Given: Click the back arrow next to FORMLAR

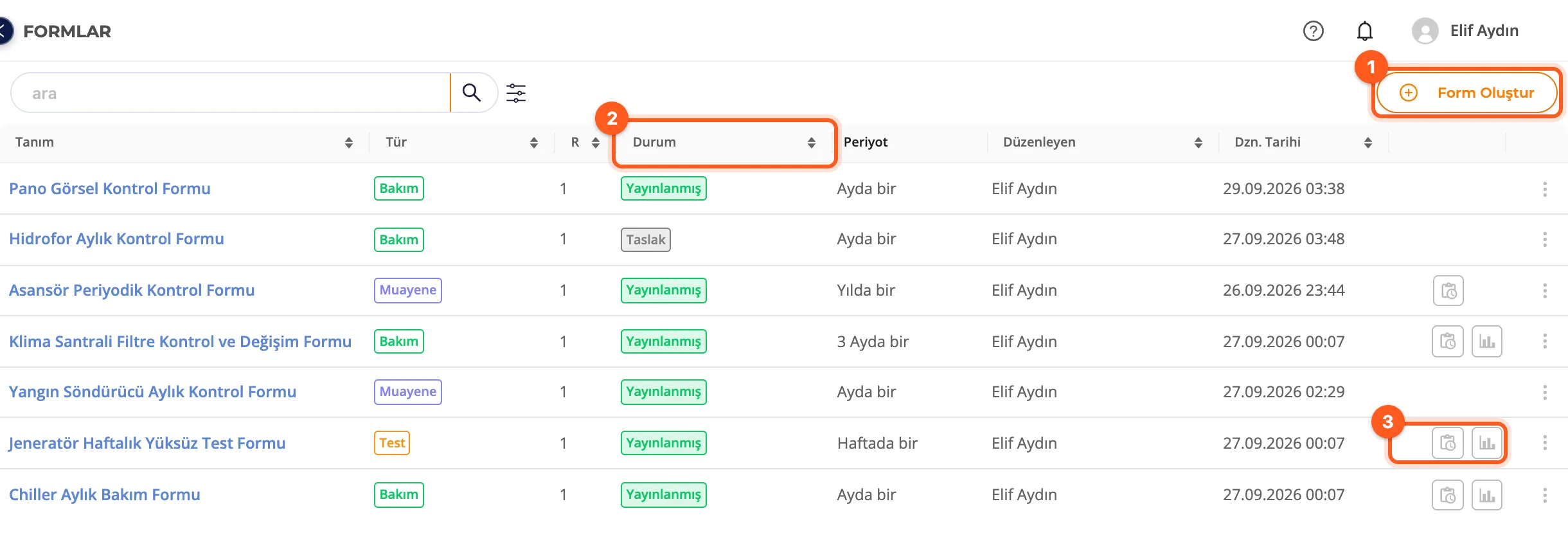Looking at the screenshot, I should coord(4,31).
